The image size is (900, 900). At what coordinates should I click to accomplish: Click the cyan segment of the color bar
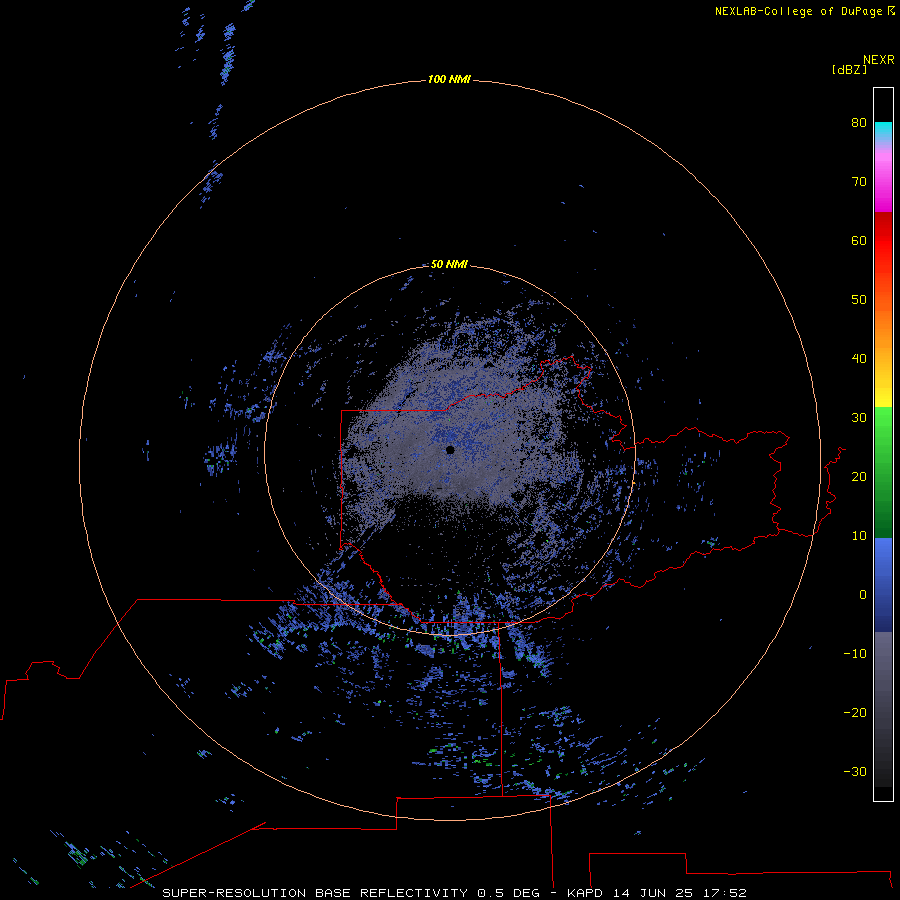coord(883,129)
